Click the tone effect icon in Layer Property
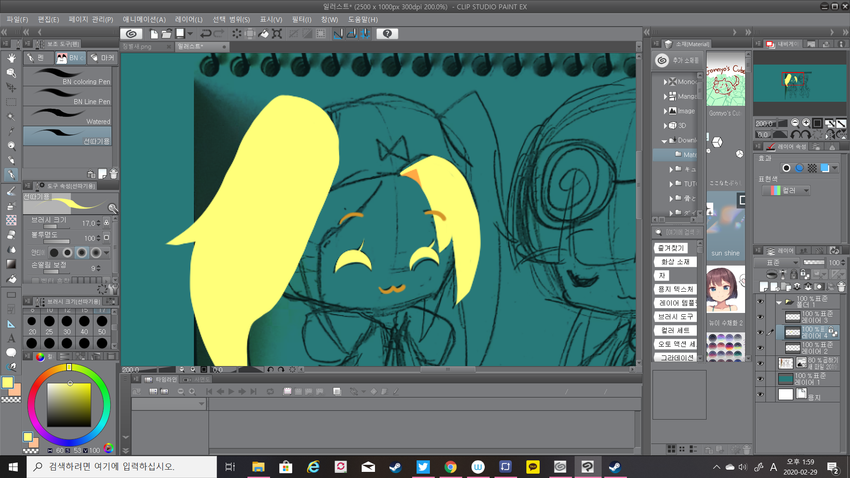Viewport: 850px width, 478px height. (812, 168)
